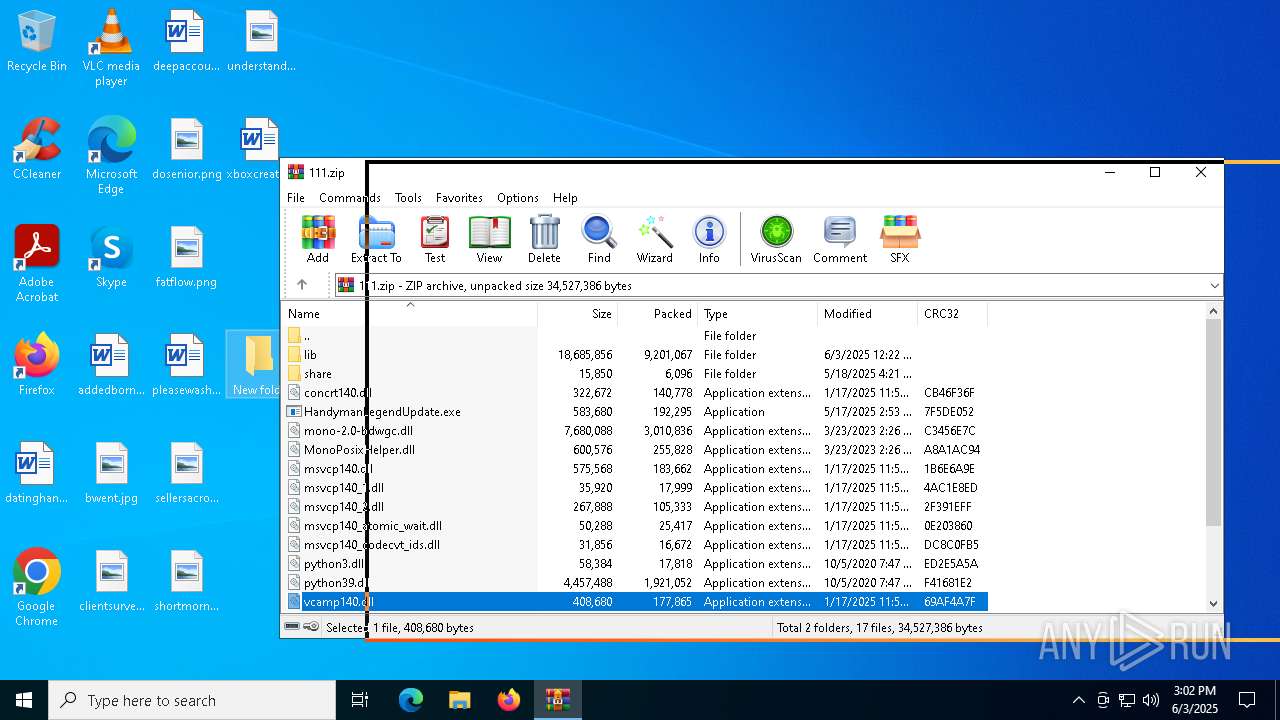Open the Options menu
This screenshot has width=1280, height=720.
518,198
